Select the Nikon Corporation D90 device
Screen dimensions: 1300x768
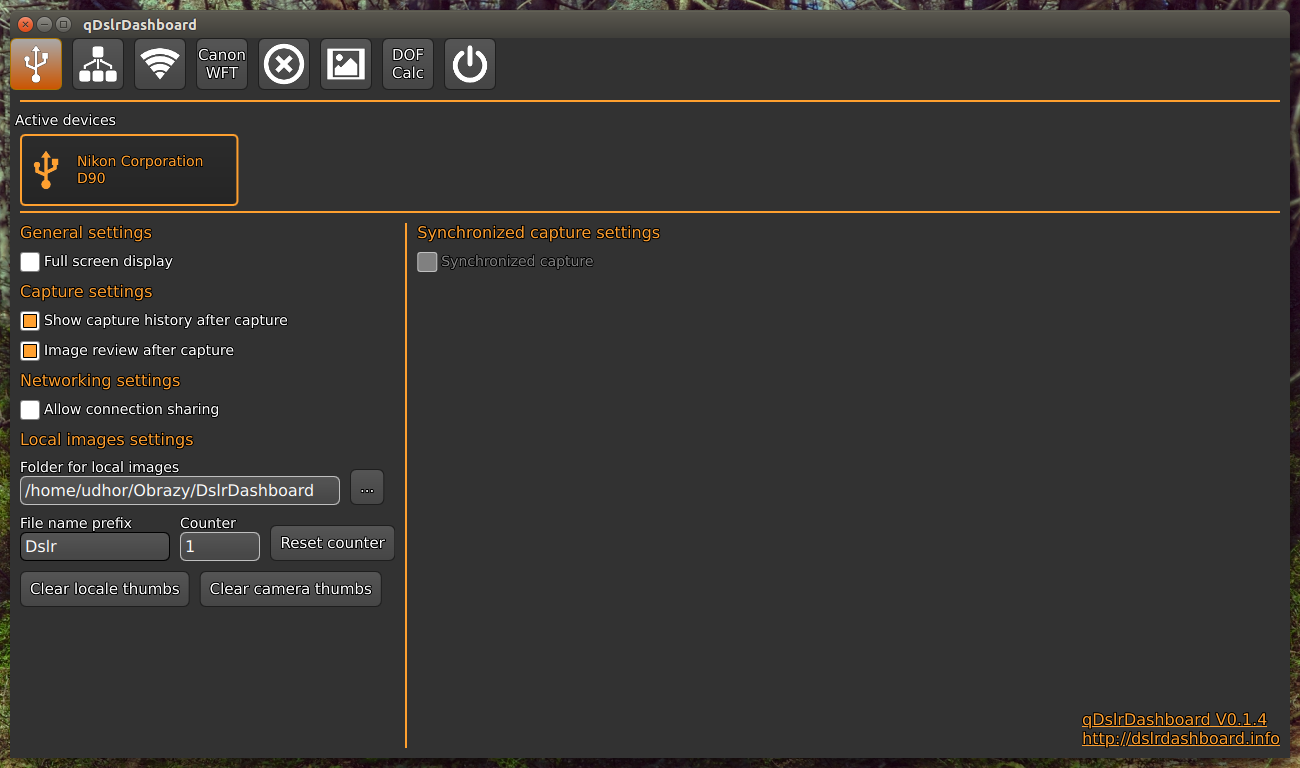pos(129,170)
